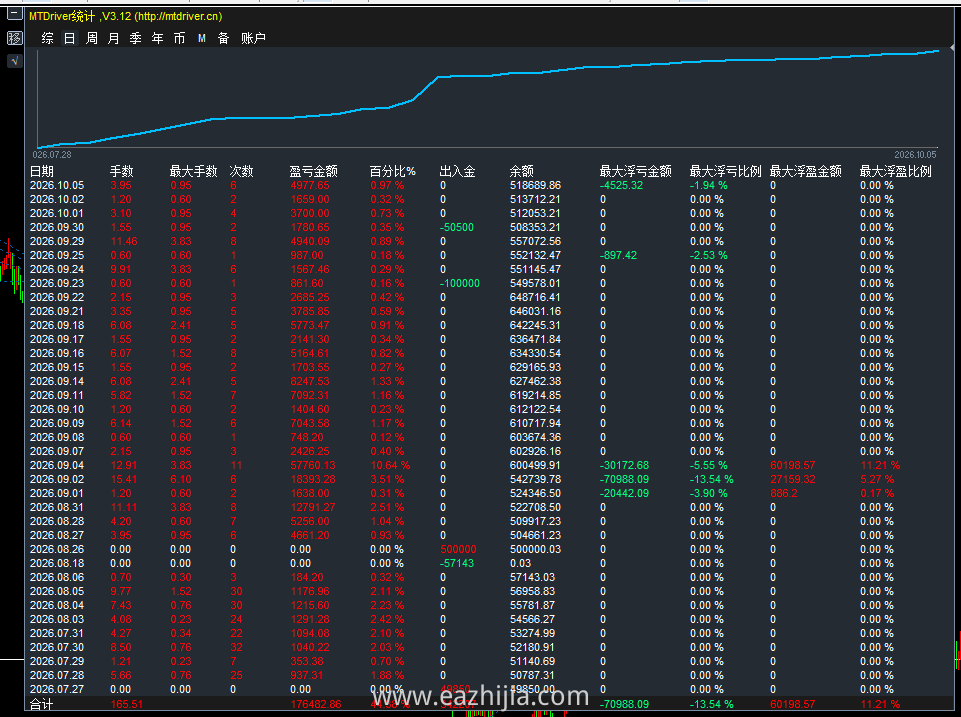Select the 年 yearly tab
Image resolution: width=961 pixels, height=717 pixels.
click(x=158, y=39)
